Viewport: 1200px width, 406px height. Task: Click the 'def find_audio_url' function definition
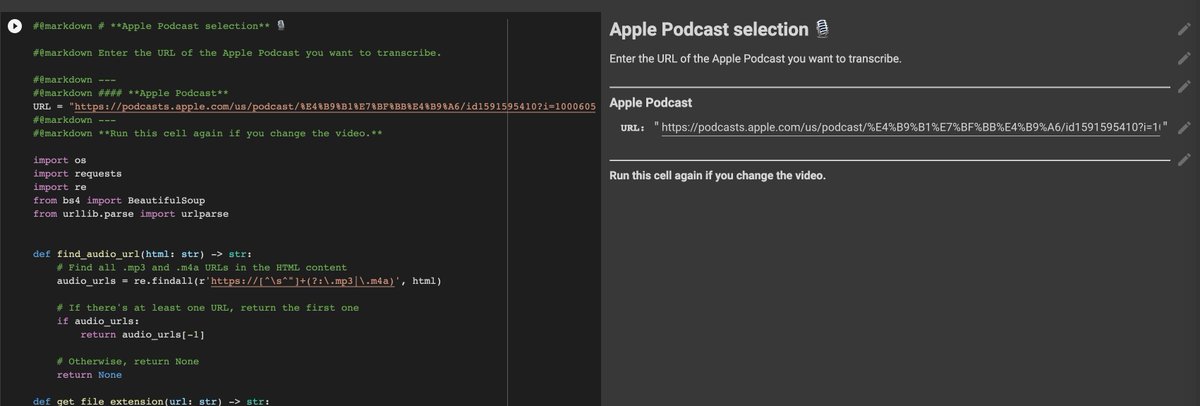pyautogui.click(x=142, y=254)
